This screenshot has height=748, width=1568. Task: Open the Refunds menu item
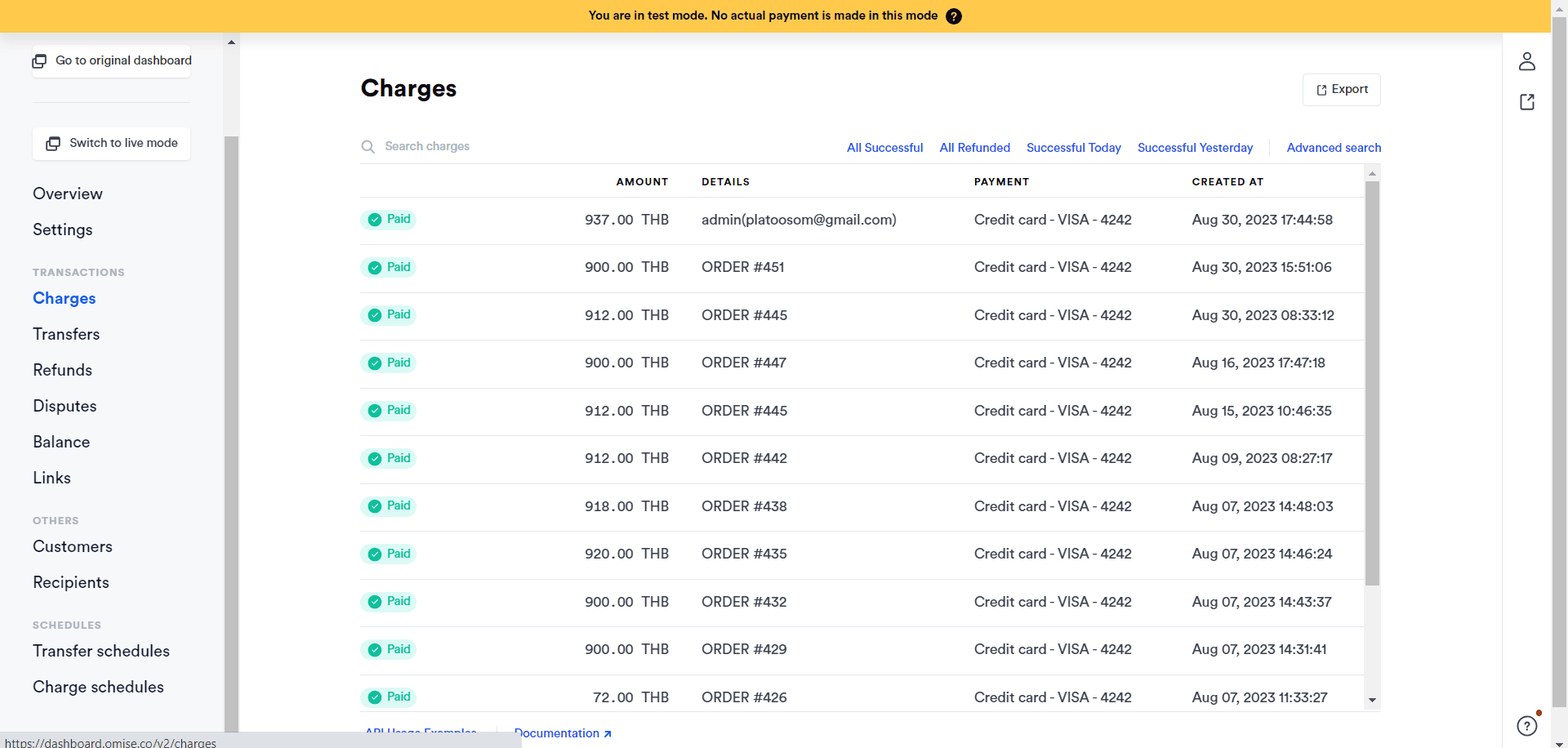(x=62, y=371)
